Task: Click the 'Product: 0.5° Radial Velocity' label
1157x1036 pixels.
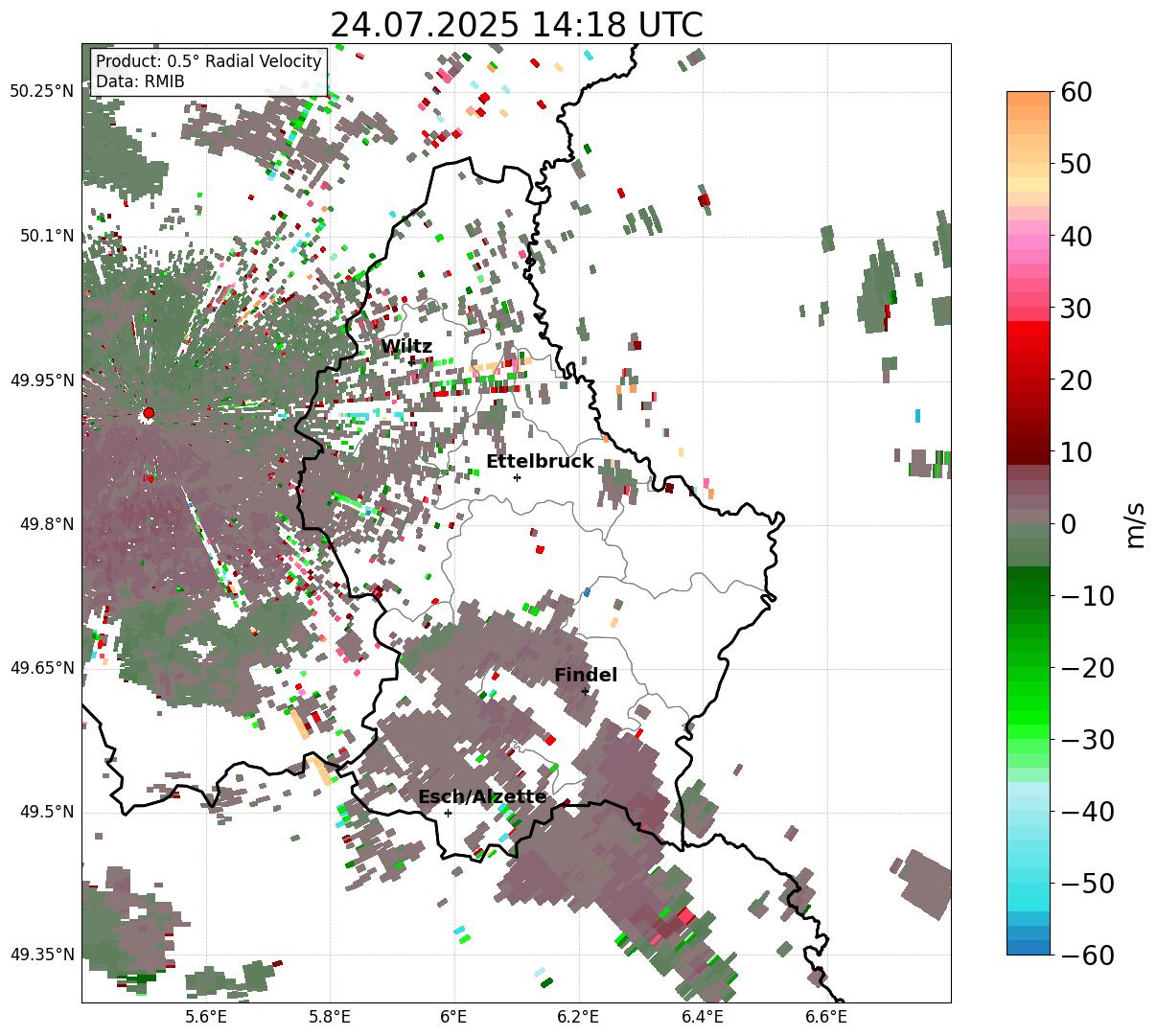Action: (209, 61)
